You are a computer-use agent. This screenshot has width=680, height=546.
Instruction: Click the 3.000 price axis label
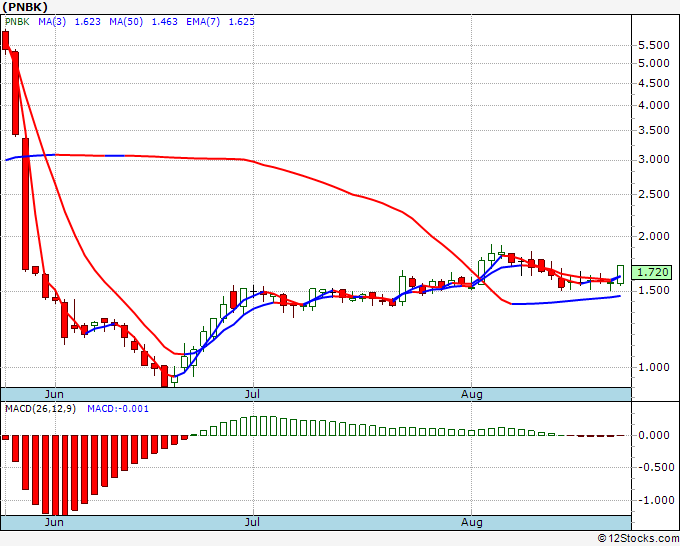tap(654, 160)
